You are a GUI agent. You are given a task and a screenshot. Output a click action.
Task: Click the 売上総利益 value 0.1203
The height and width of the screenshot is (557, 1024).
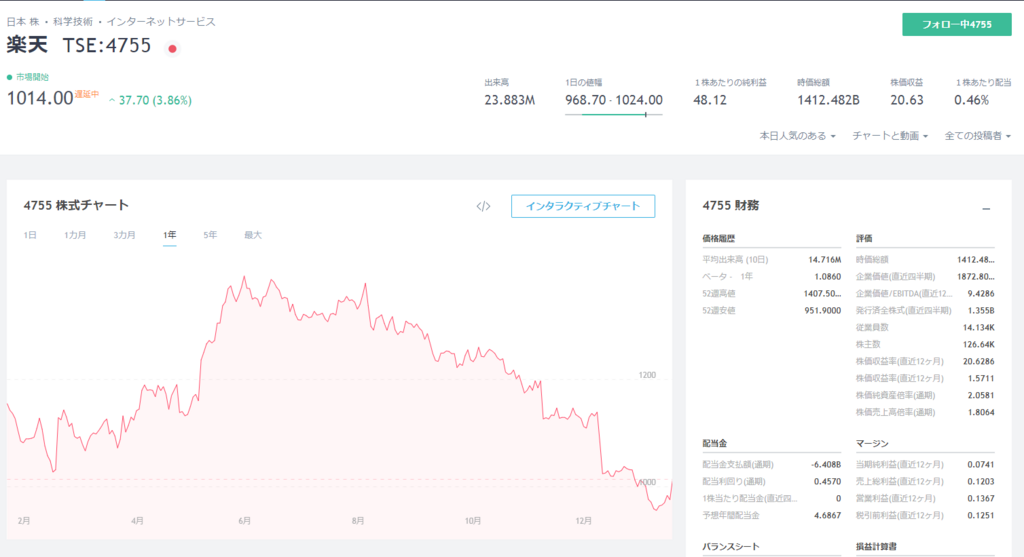(x=981, y=482)
